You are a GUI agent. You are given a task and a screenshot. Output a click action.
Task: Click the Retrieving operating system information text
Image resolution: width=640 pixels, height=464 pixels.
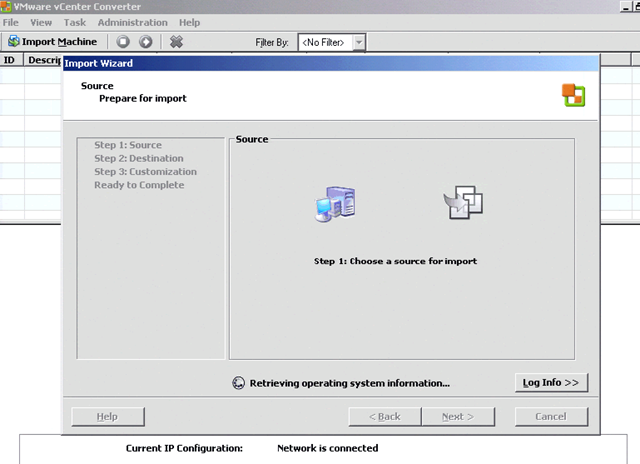(x=350, y=383)
